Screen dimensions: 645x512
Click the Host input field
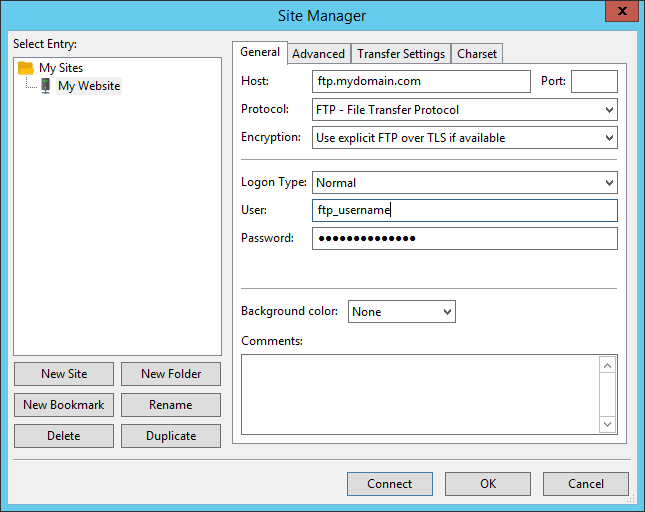[421, 81]
